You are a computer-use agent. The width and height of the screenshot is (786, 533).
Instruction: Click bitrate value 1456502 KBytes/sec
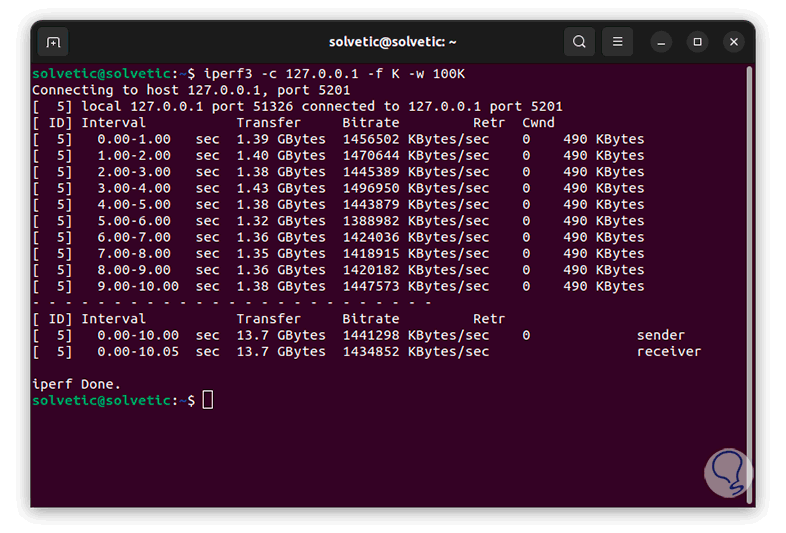[x=416, y=139]
